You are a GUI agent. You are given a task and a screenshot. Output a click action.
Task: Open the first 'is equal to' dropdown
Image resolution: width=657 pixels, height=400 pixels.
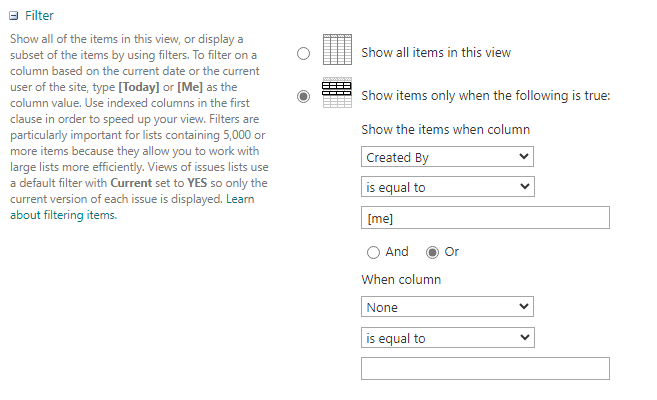pyautogui.click(x=447, y=187)
